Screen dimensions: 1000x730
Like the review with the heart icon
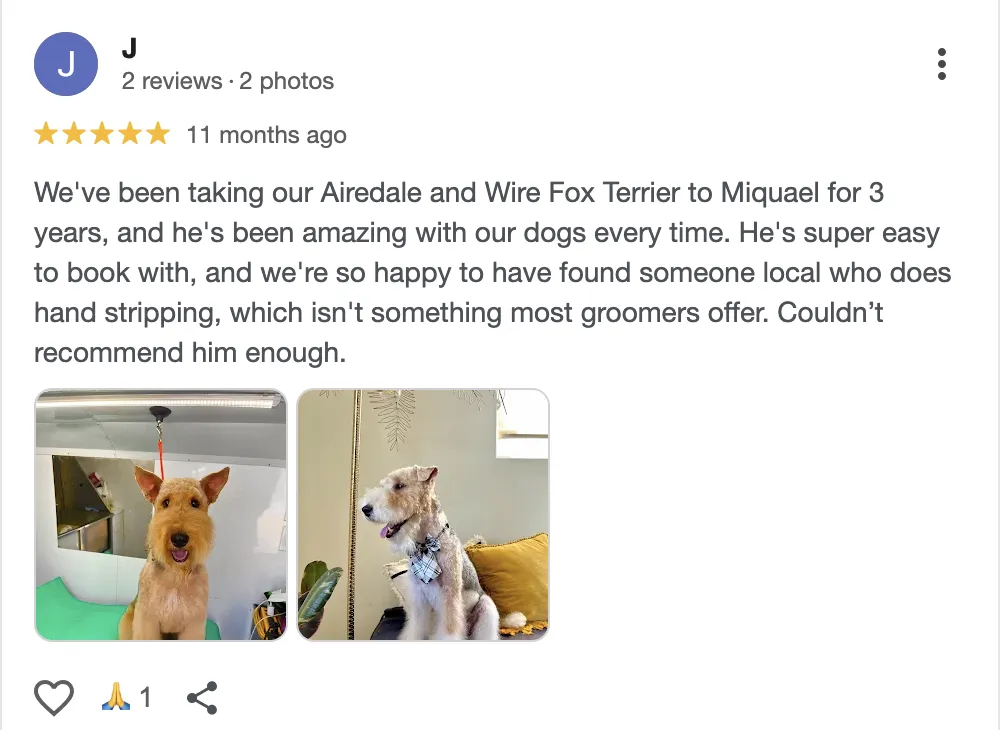tap(54, 697)
